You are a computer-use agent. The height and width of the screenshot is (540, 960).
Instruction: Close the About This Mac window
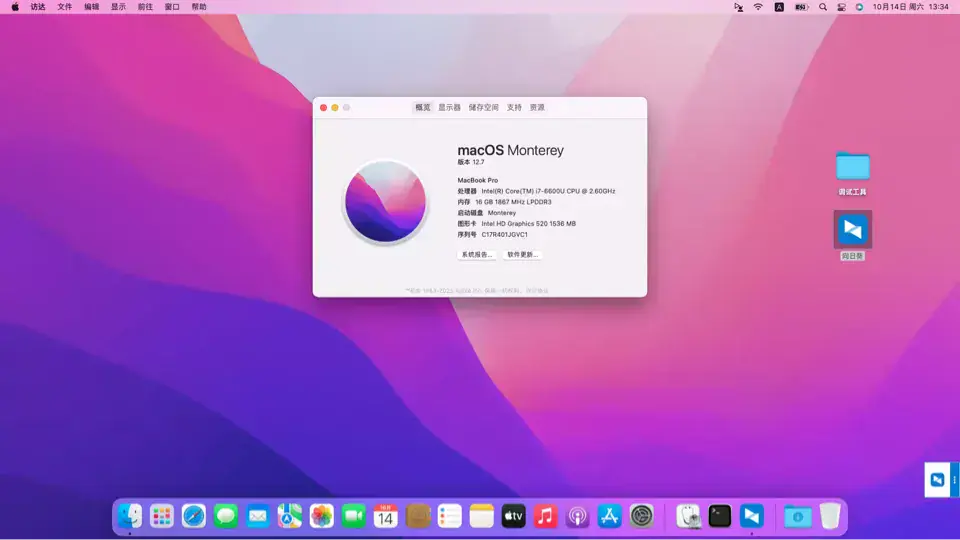pyautogui.click(x=323, y=108)
